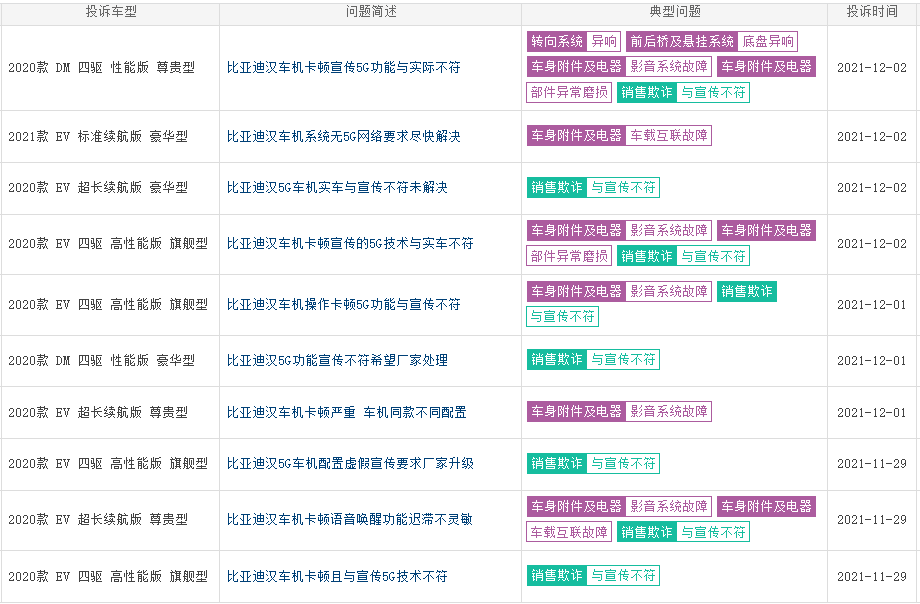Click 销售欺诈 tag in 要求厂家升级 row
The width and height of the screenshot is (920, 604).
pyautogui.click(x=557, y=463)
